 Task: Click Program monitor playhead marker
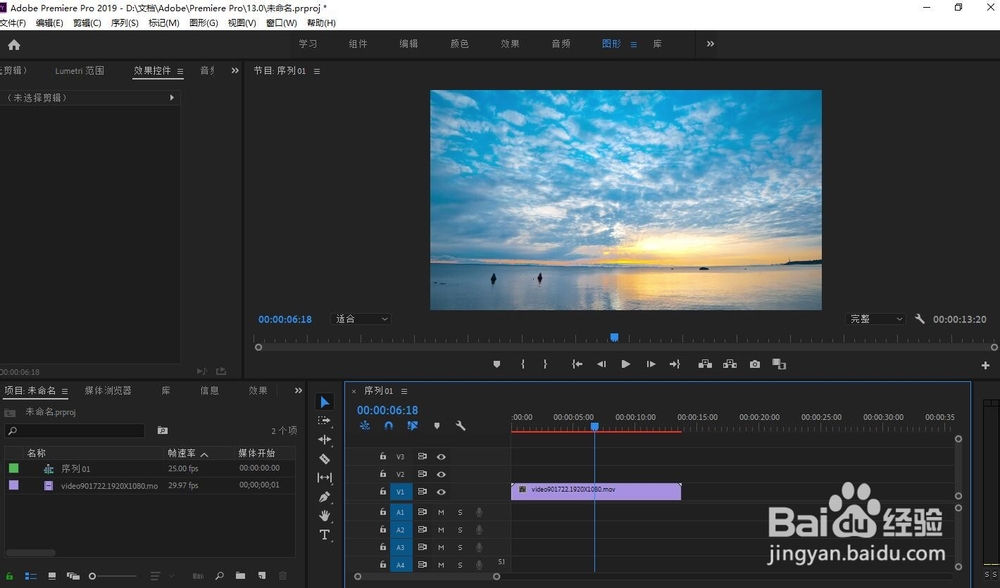tap(614, 337)
